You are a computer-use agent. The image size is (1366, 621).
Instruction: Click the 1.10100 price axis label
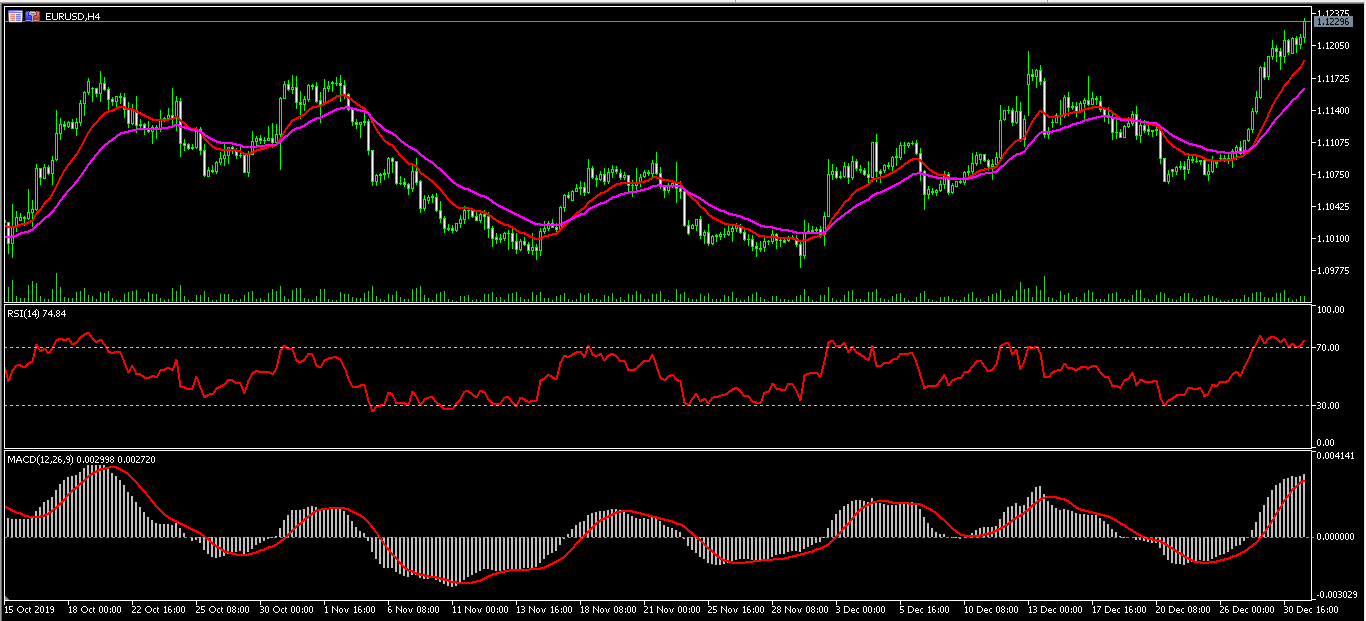(x=1332, y=239)
